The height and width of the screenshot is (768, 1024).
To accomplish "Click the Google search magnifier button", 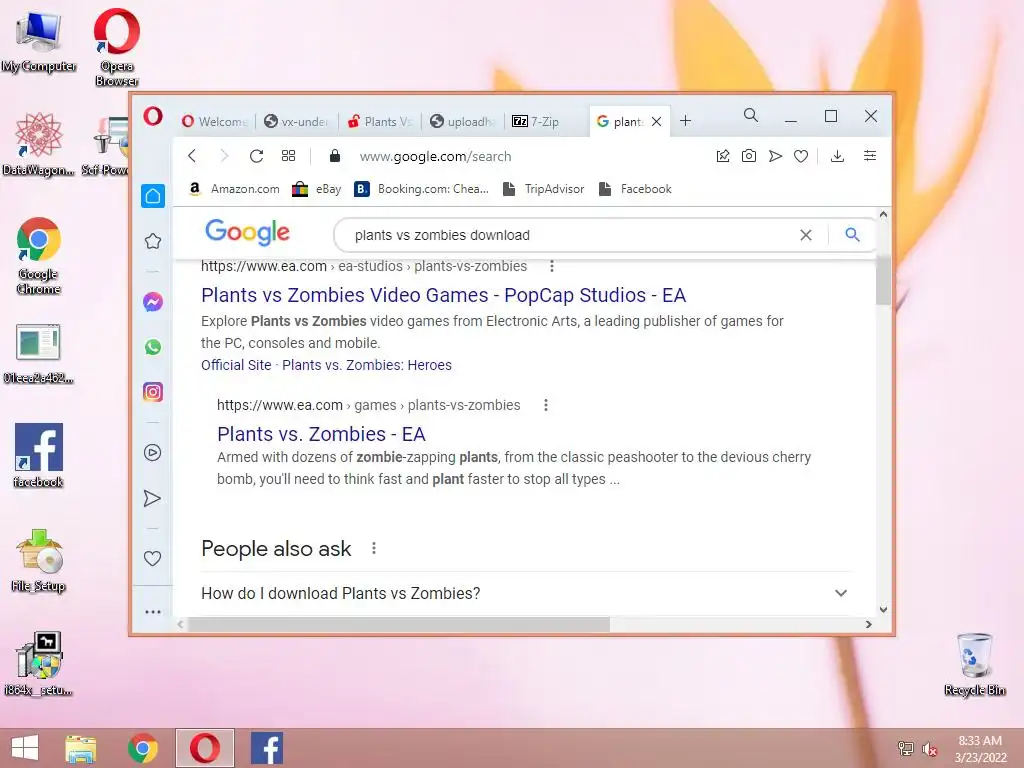I will 852,234.
